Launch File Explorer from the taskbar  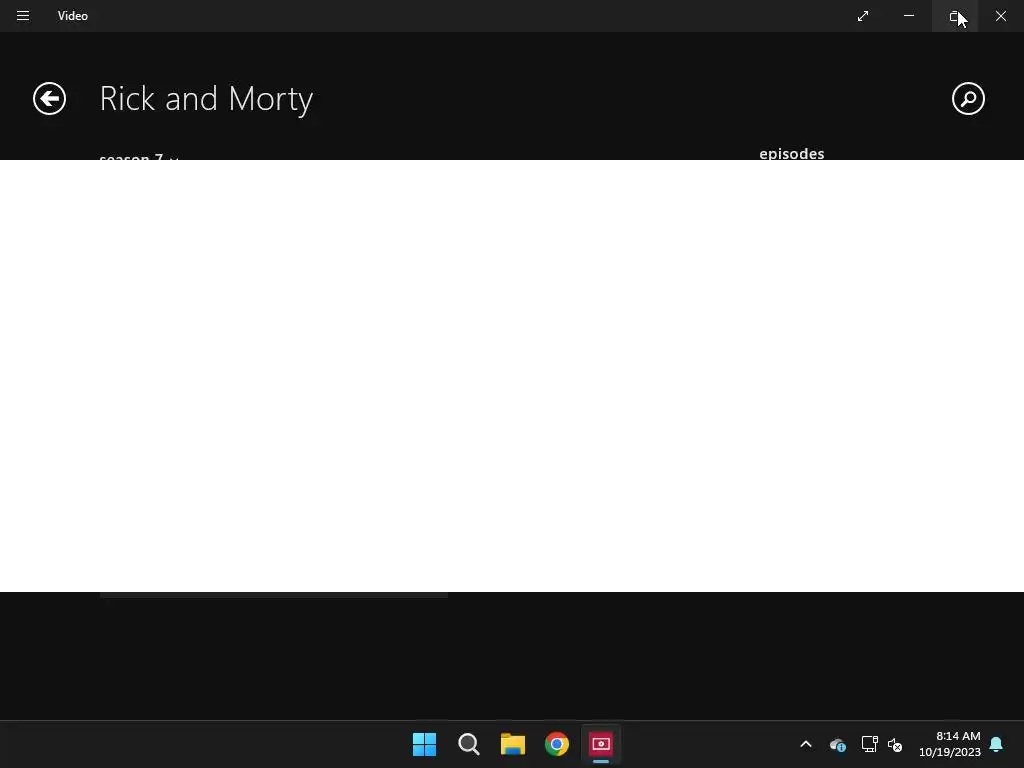click(x=513, y=744)
